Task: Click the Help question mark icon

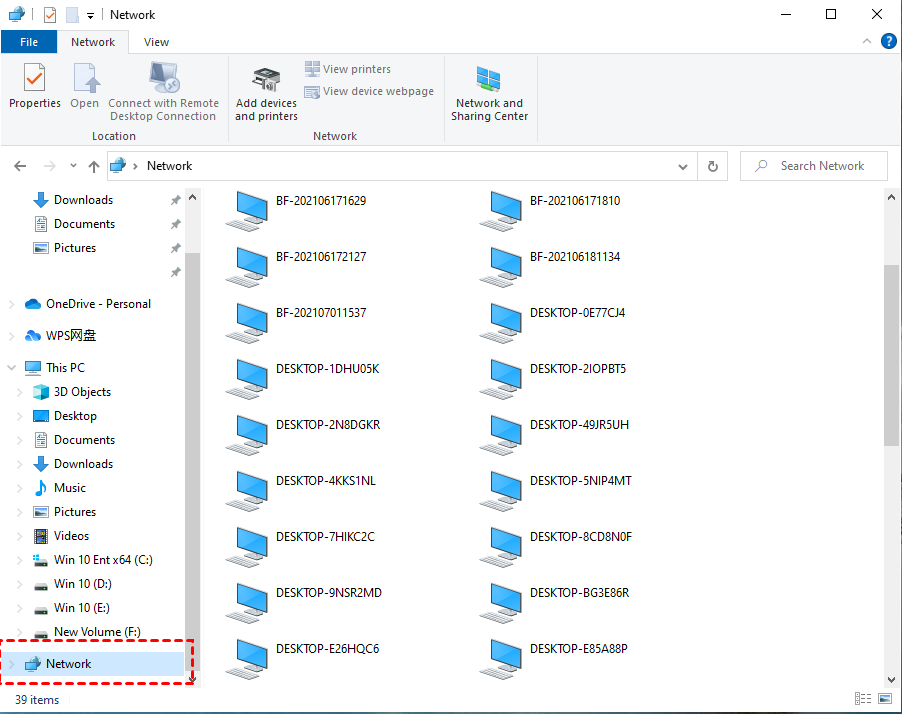Action: 888,41
